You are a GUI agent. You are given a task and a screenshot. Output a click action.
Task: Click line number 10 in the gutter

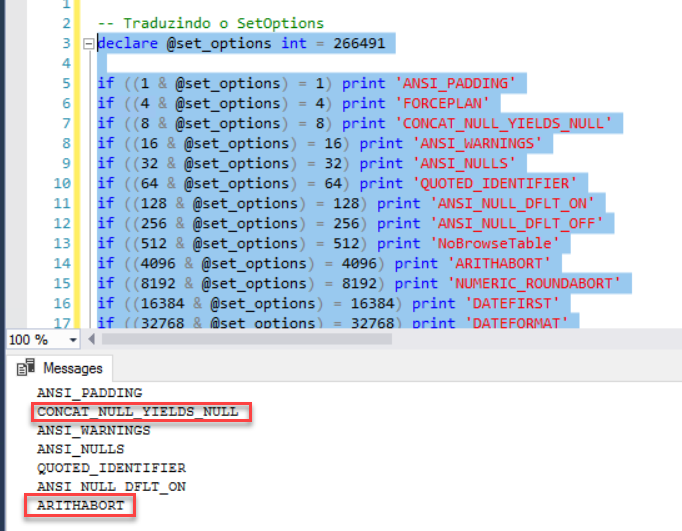click(x=62, y=183)
